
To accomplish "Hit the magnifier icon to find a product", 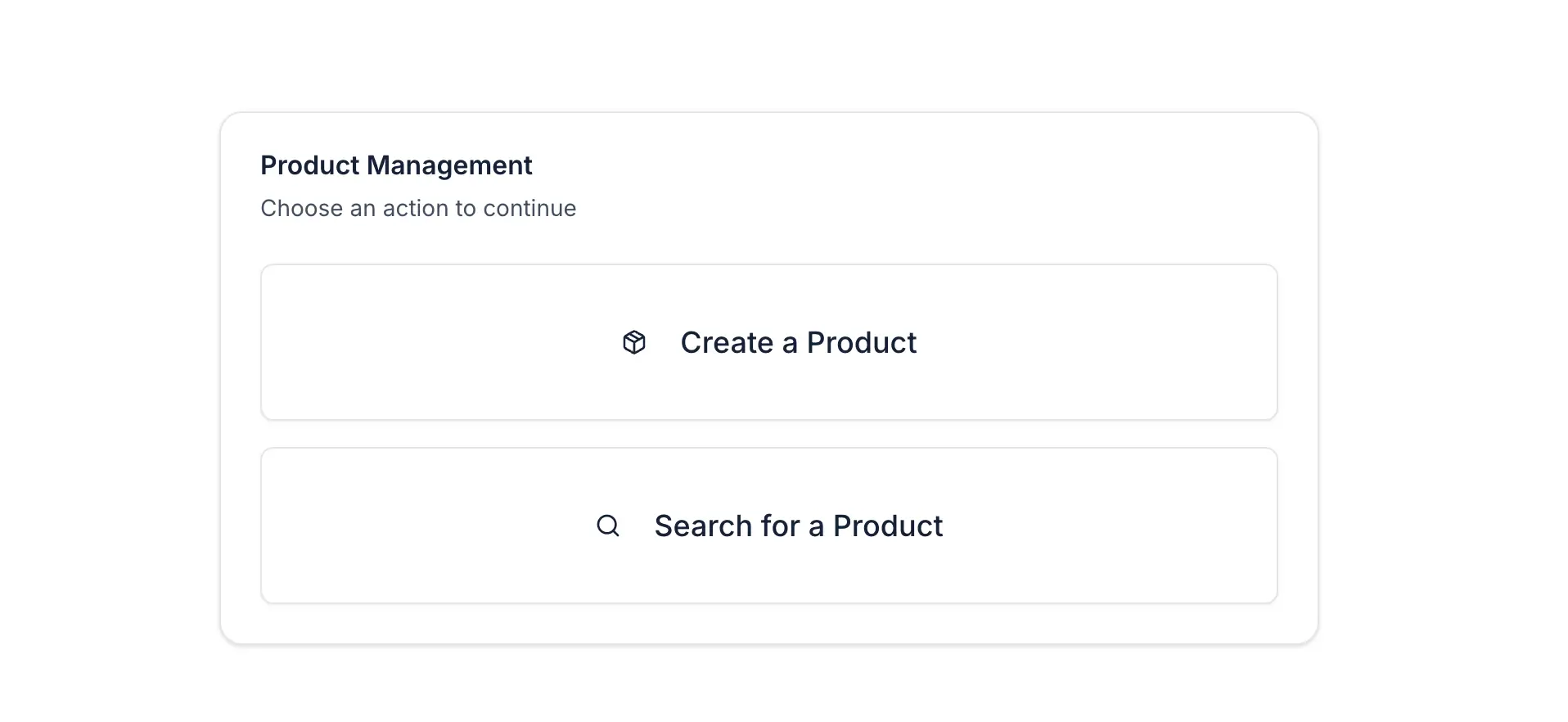I will pyautogui.click(x=607, y=526).
